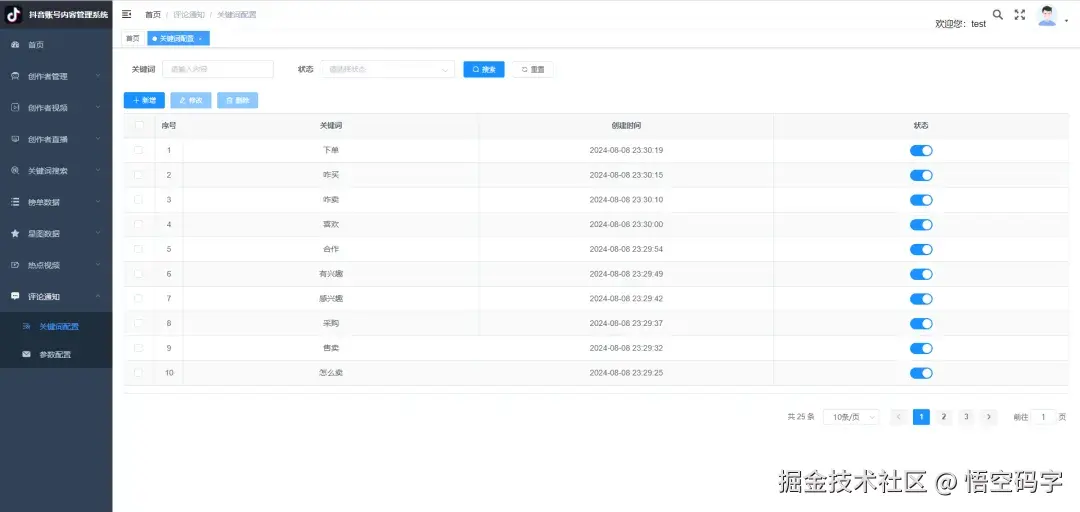Click the 创作者直播 monitor icon in the sidebar
The height and width of the screenshot is (512, 1080).
point(15,139)
